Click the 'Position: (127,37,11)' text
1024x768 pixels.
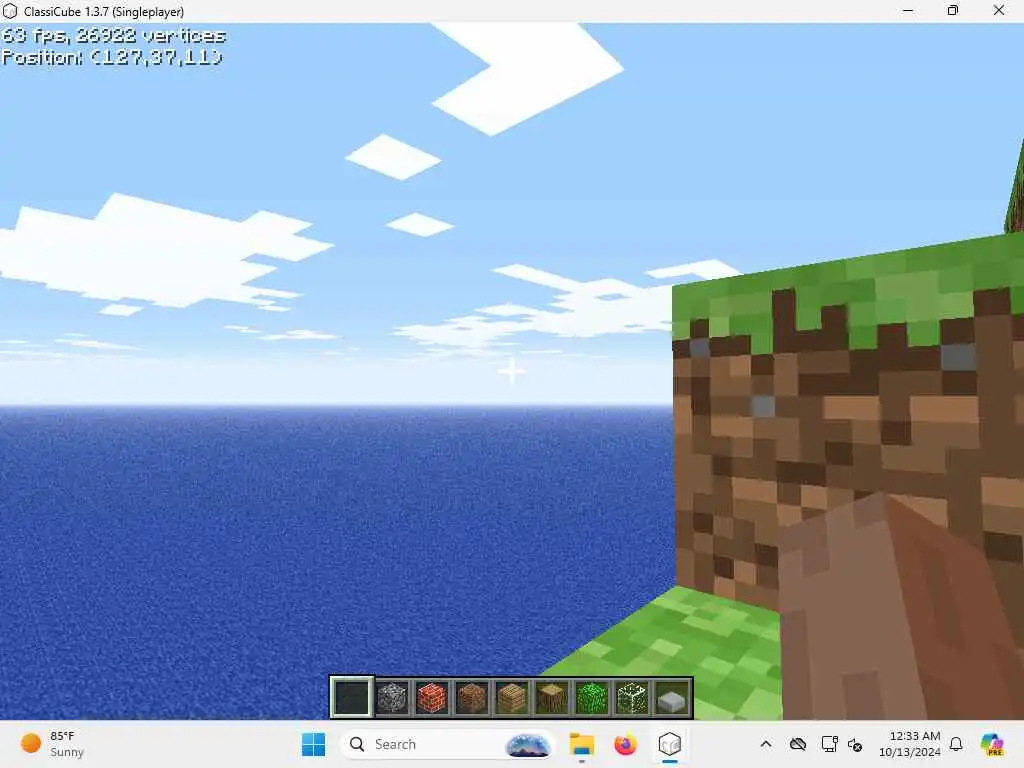pyautogui.click(x=112, y=57)
